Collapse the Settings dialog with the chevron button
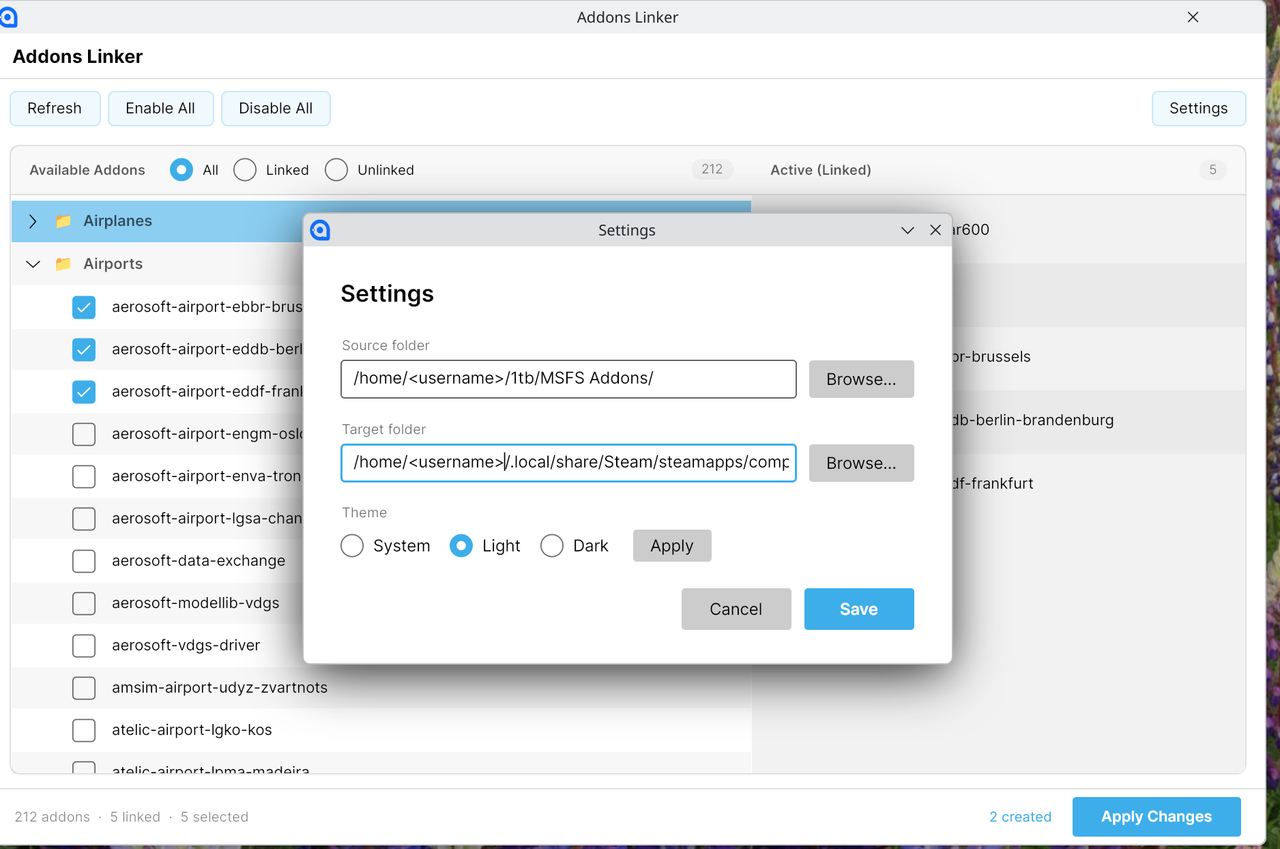 pos(907,230)
